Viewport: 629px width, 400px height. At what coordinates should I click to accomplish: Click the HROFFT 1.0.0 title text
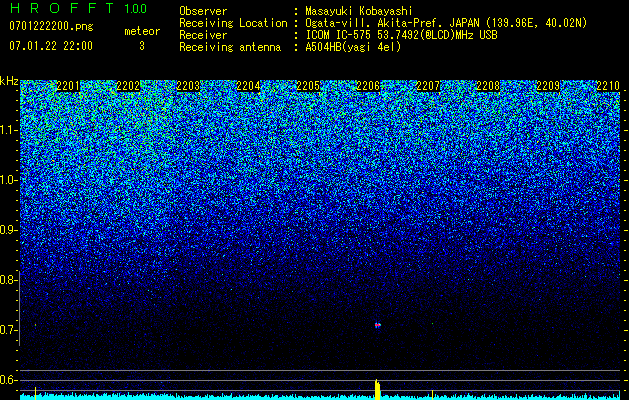point(78,8)
